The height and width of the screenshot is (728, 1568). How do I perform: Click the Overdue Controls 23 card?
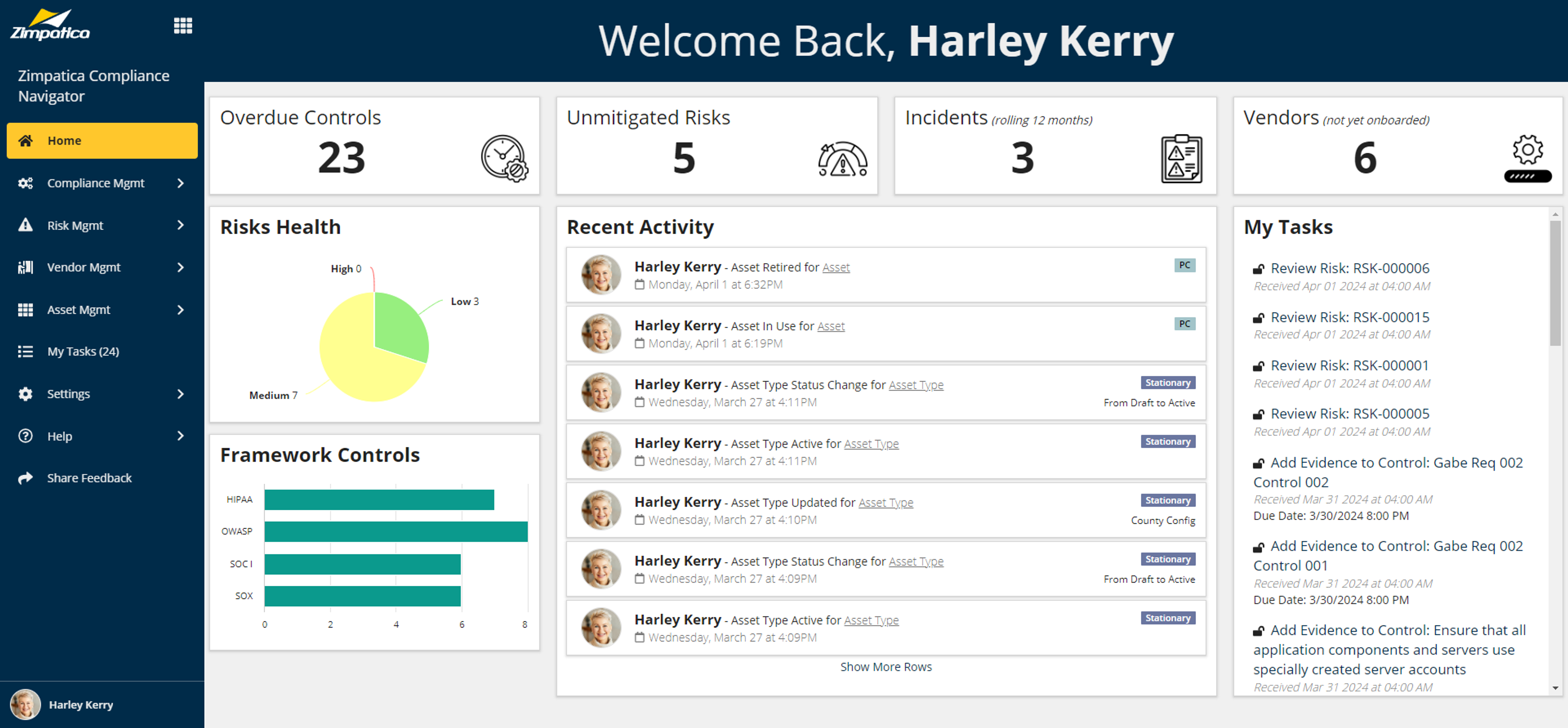(374, 146)
